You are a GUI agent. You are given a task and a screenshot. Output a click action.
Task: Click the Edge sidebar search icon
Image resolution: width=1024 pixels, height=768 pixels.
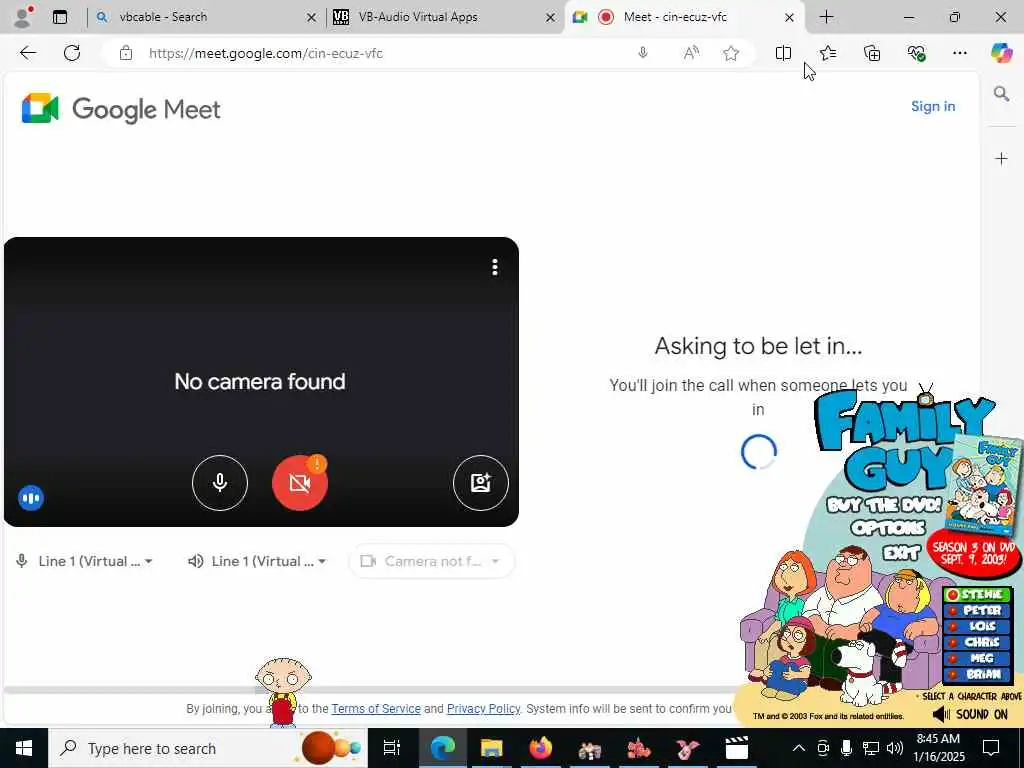coord(1001,94)
